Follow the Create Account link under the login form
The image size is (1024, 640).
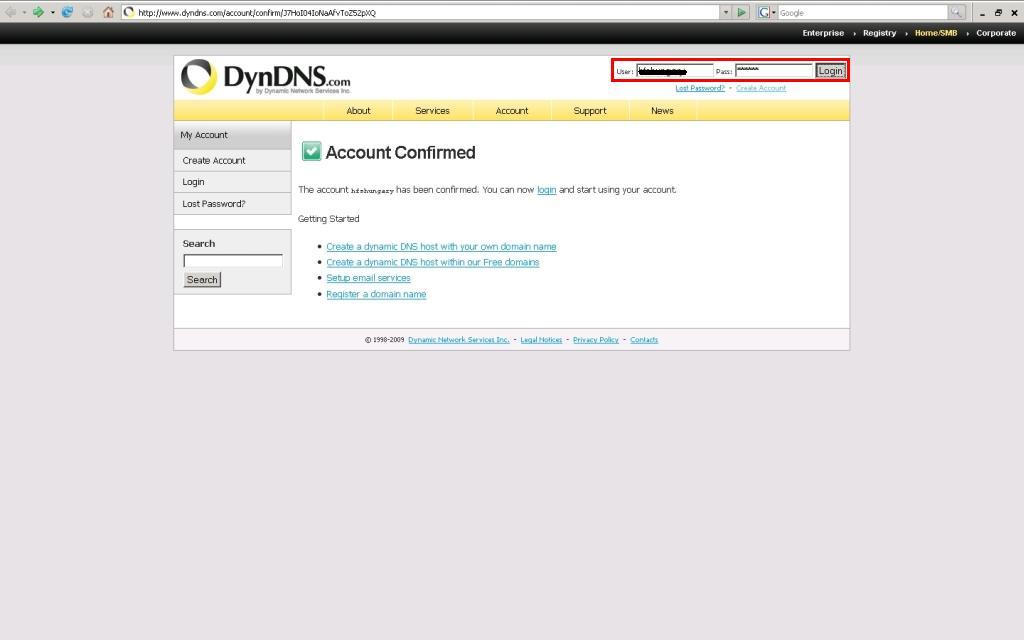tap(761, 88)
